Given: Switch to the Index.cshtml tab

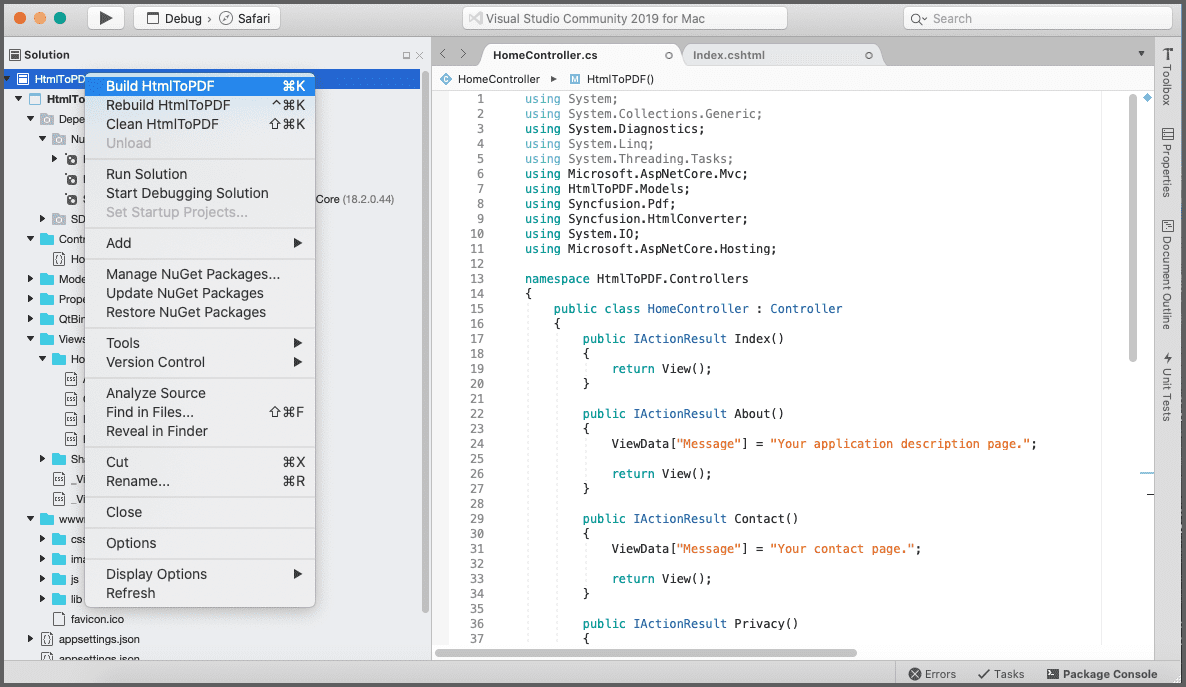Looking at the screenshot, I should click(728, 54).
